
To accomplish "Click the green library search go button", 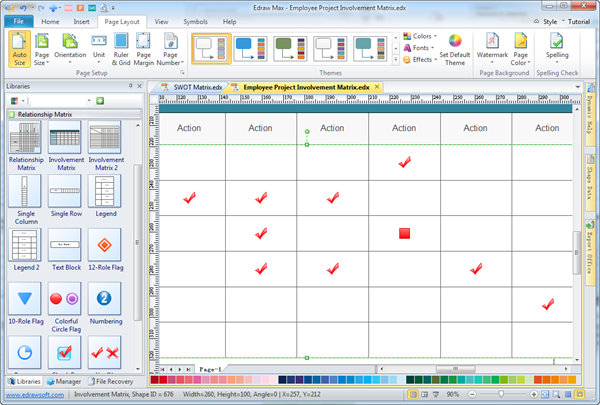I will point(100,101).
